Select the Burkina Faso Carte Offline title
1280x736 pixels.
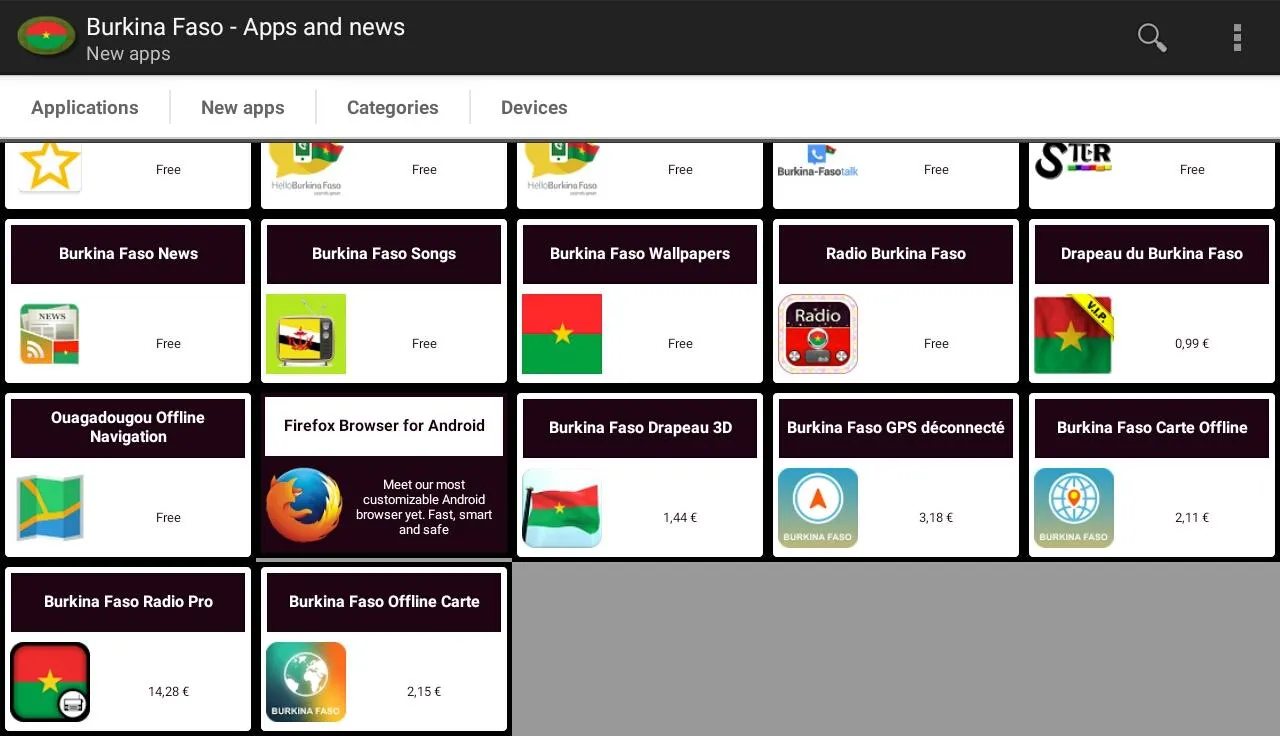[x=1152, y=428]
